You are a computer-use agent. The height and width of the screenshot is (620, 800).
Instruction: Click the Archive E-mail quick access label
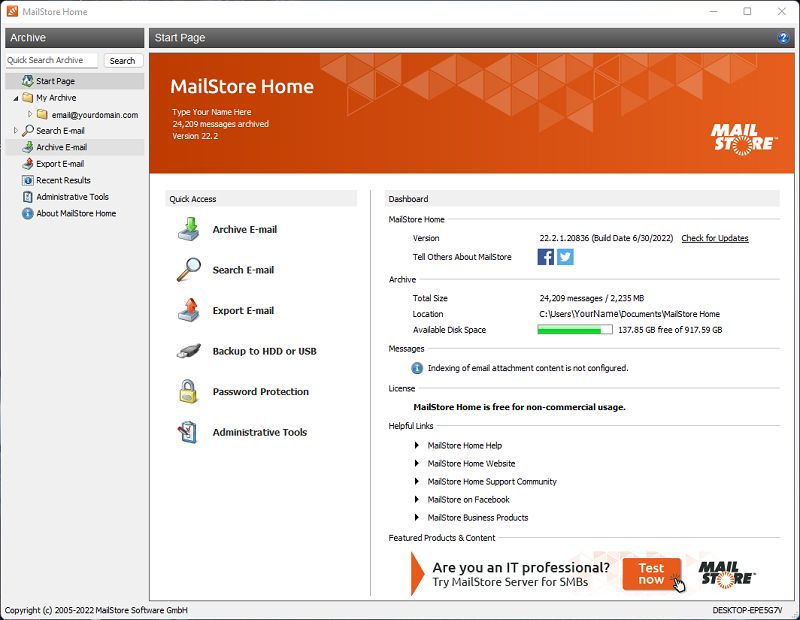pyautogui.click(x=245, y=230)
